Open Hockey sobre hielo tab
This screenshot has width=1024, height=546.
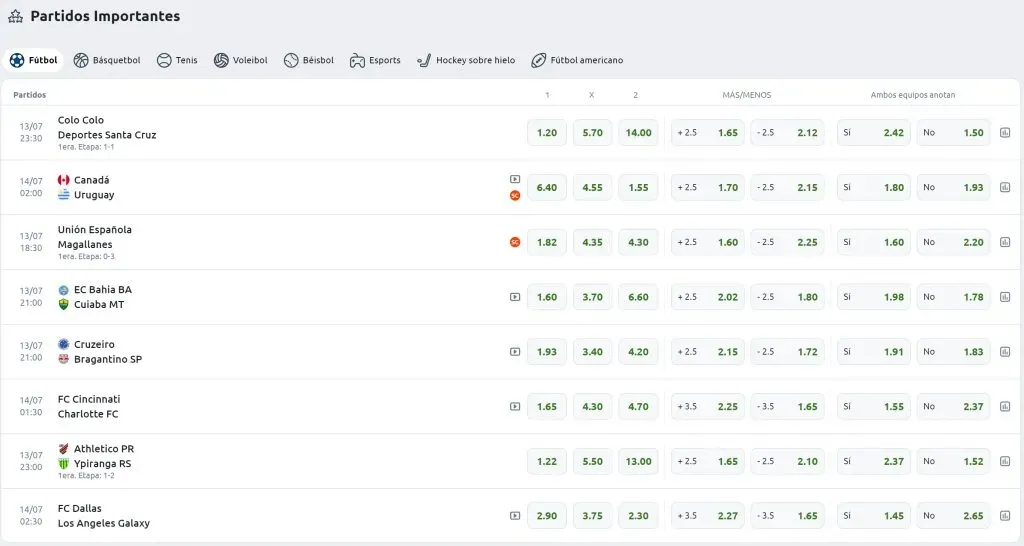coord(466,60)
